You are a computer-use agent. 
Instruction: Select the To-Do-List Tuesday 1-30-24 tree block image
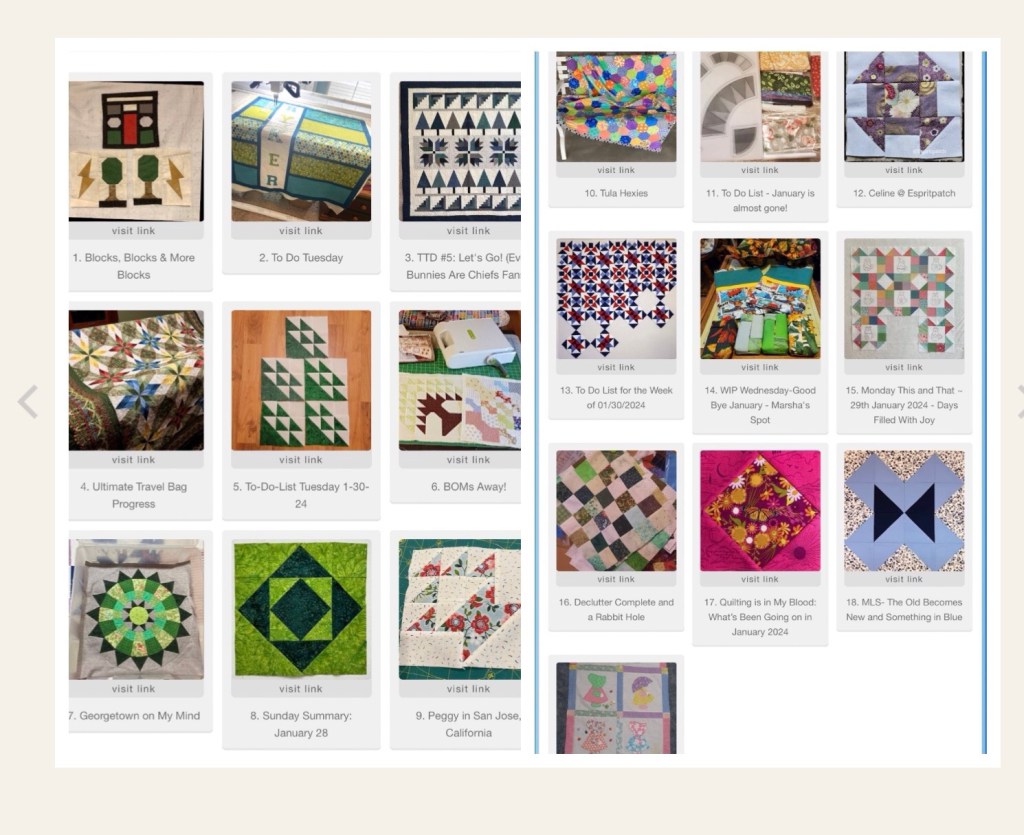pos(301,380)
